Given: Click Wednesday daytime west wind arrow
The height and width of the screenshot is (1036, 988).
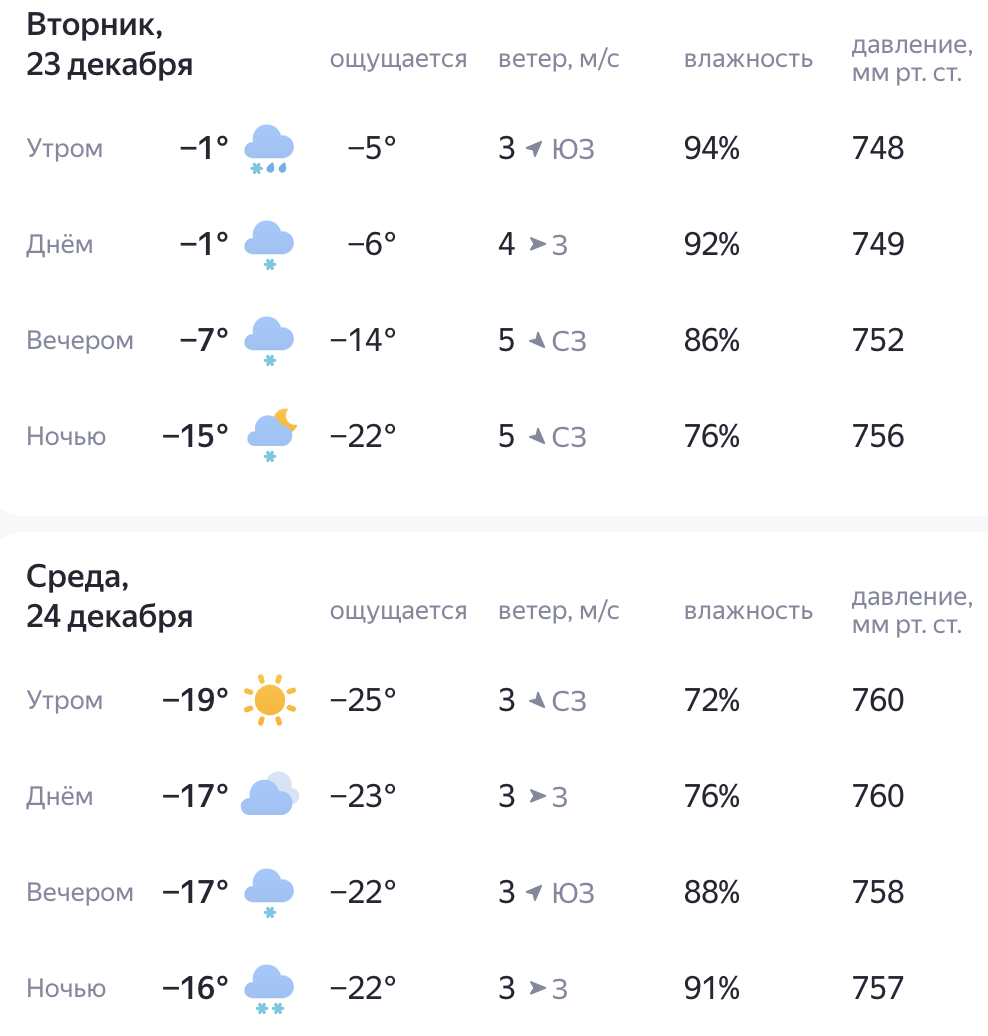Looking at the screenshot, I should point(537,796).
